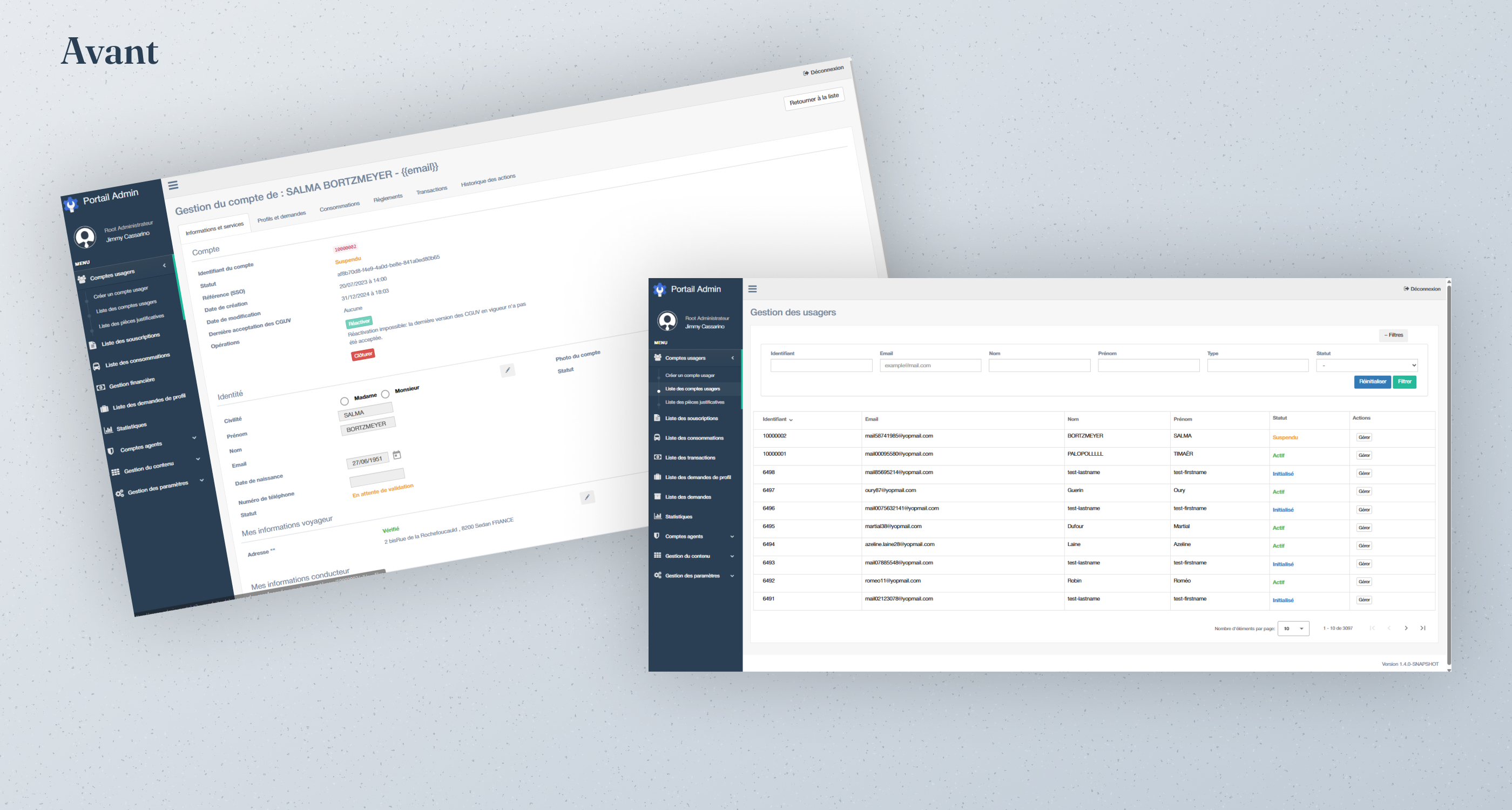
Task: Click the vertical scrollbar of users list window
Action: click(1449, 475)
